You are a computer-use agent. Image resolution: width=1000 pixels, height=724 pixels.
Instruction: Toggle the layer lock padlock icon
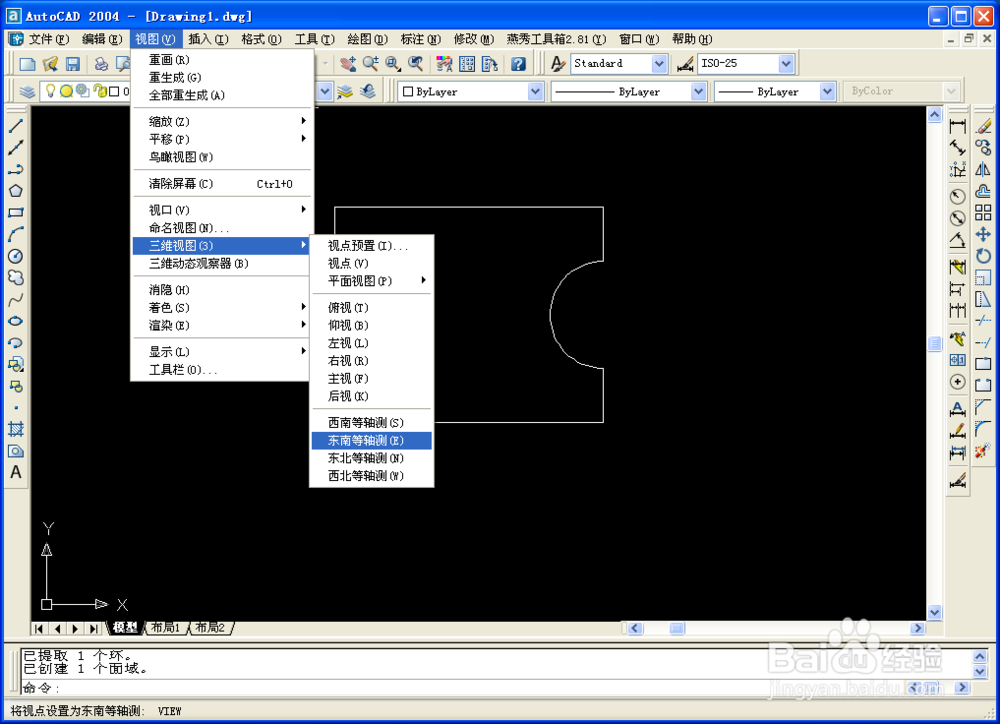click(x=99, y=91)
